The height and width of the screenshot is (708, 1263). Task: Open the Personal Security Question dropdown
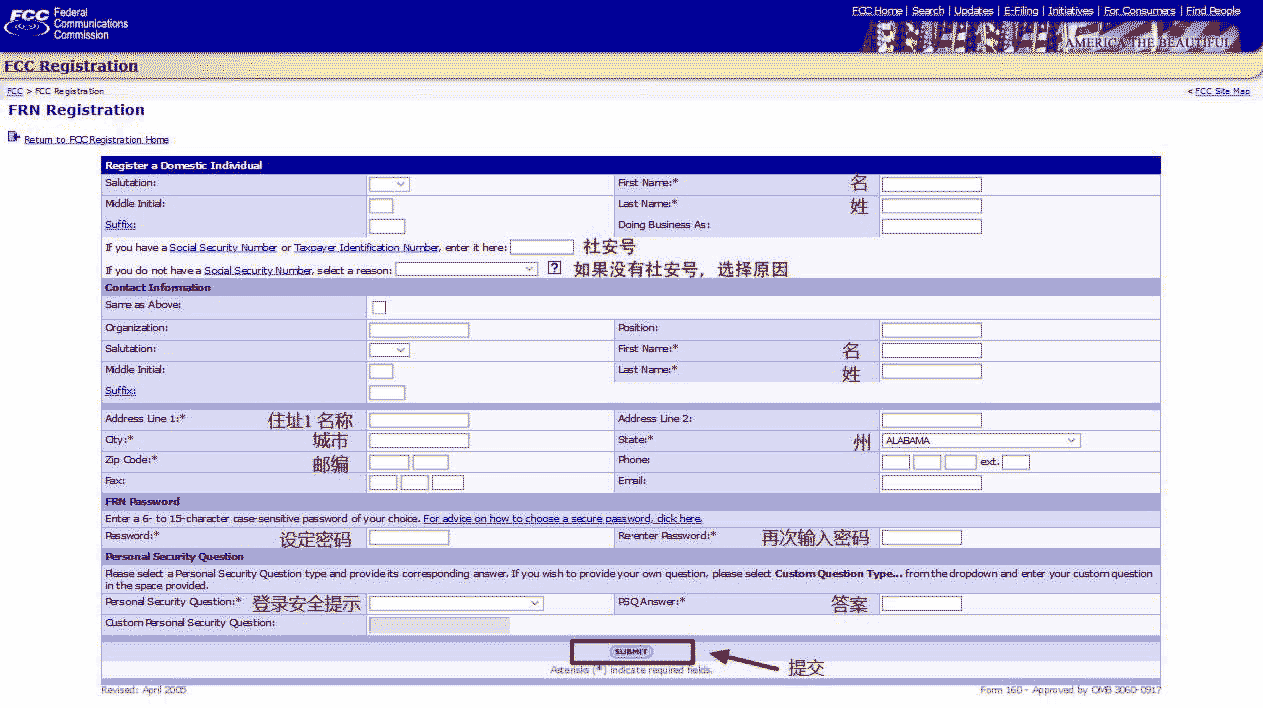coord(456,603)
